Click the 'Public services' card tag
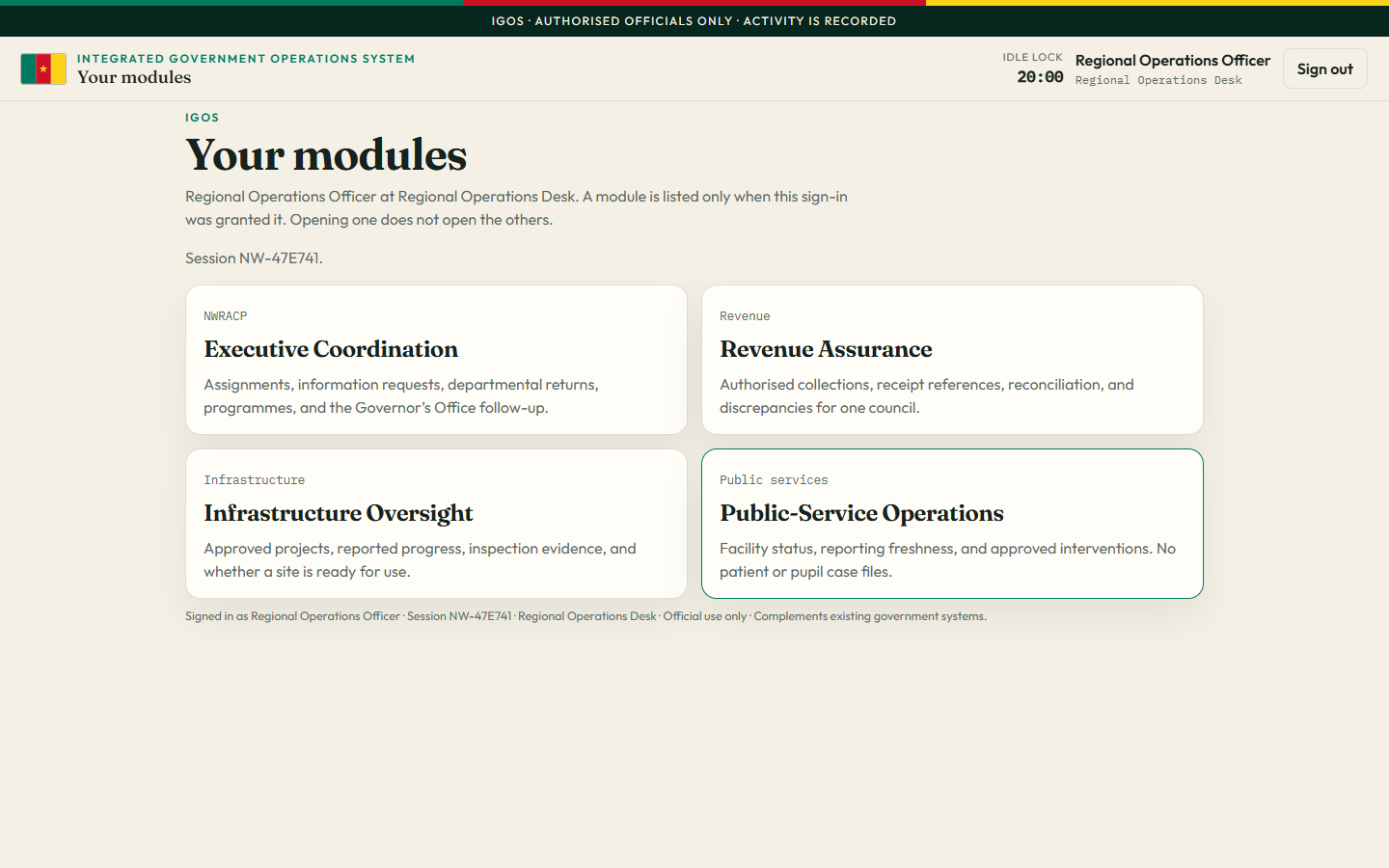This screenshot has height=868, width=1389. point(774,480)
